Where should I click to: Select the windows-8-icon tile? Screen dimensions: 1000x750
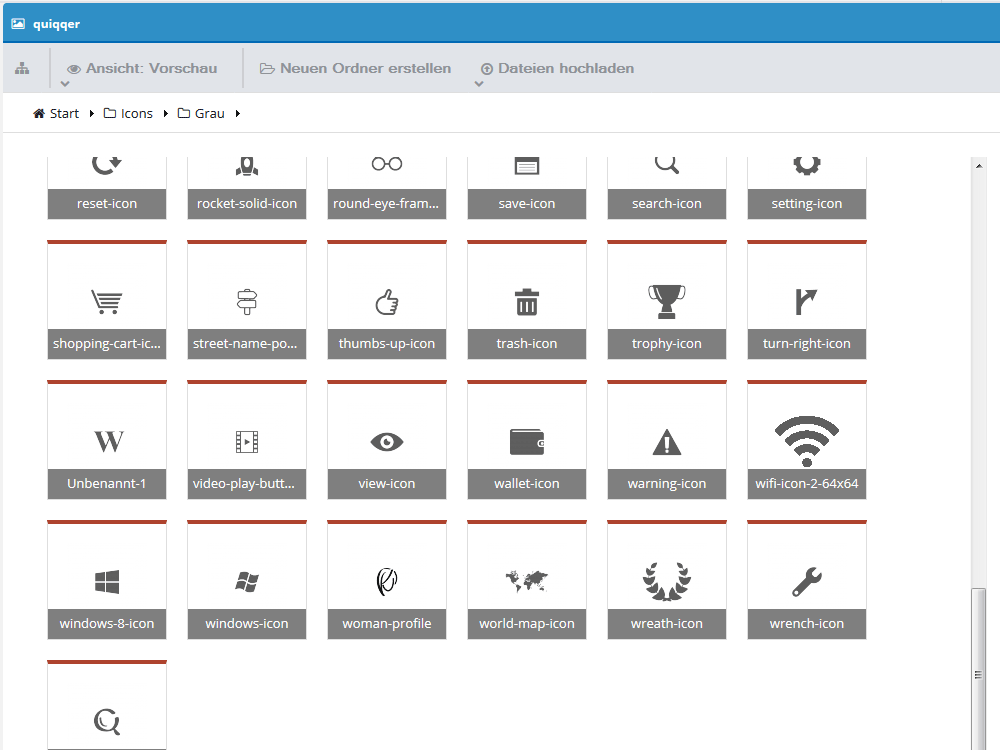click(x=107, y=580)
